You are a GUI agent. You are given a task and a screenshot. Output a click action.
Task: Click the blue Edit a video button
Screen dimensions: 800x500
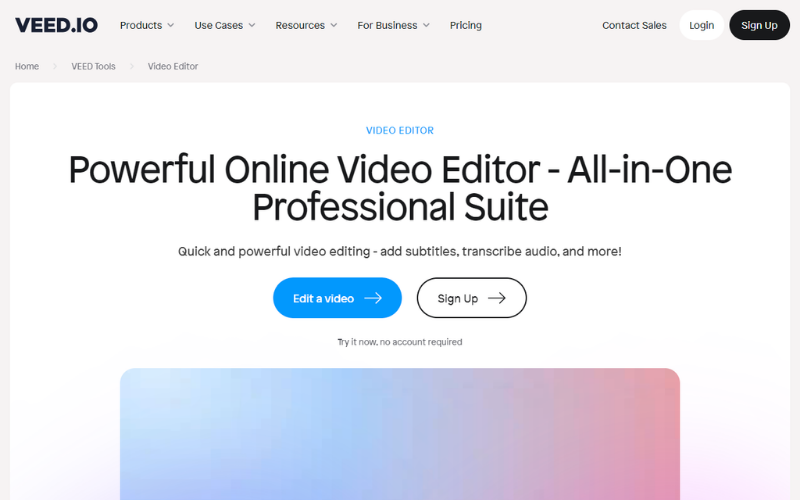(337, 298)
